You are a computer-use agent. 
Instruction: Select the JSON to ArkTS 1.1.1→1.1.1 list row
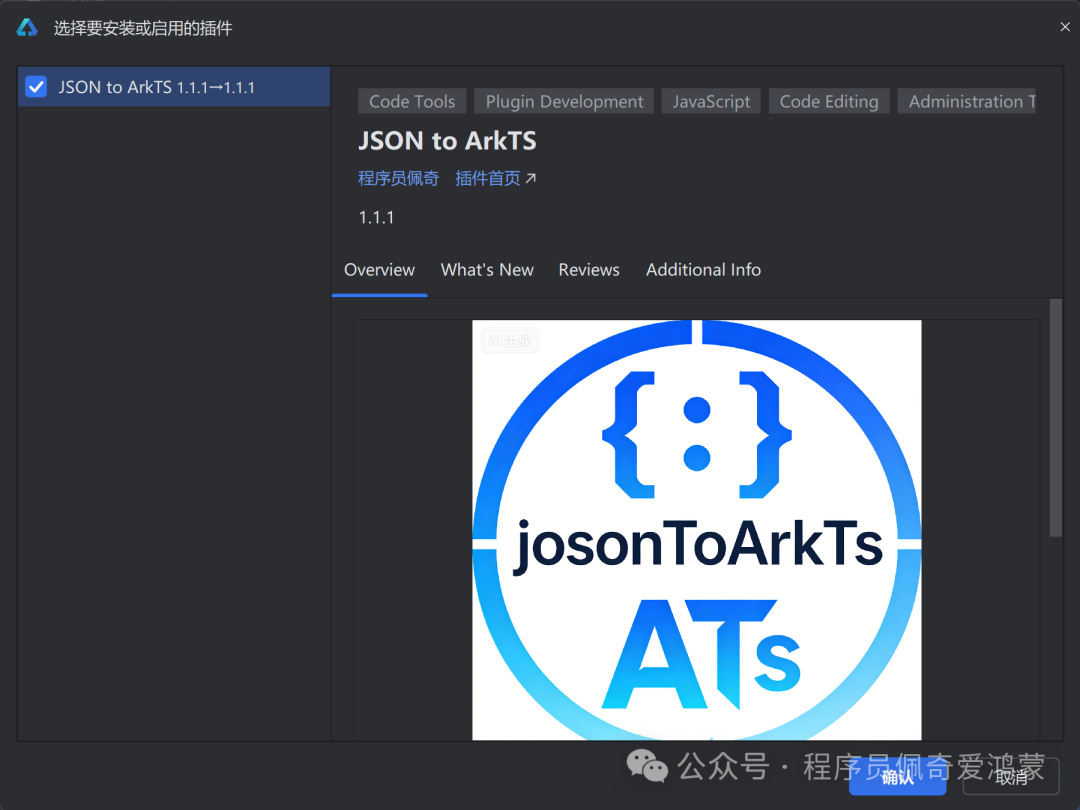174,87
